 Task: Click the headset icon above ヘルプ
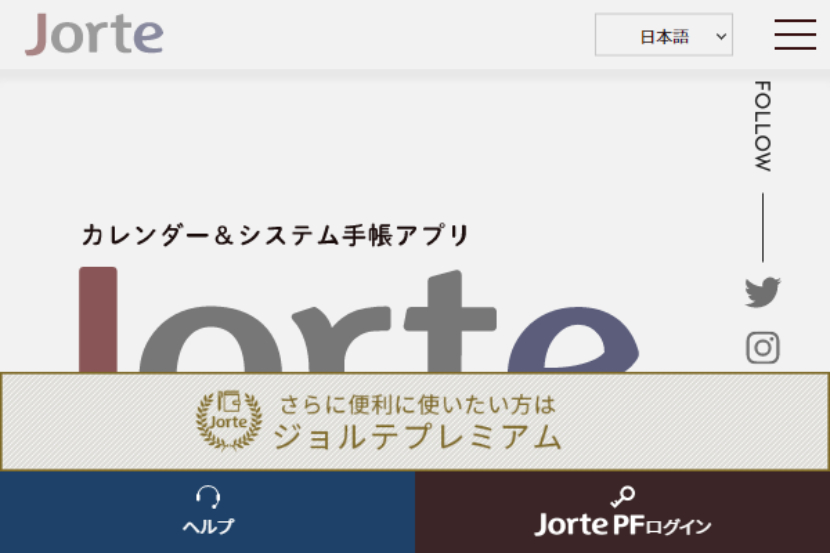coord(208,497)
